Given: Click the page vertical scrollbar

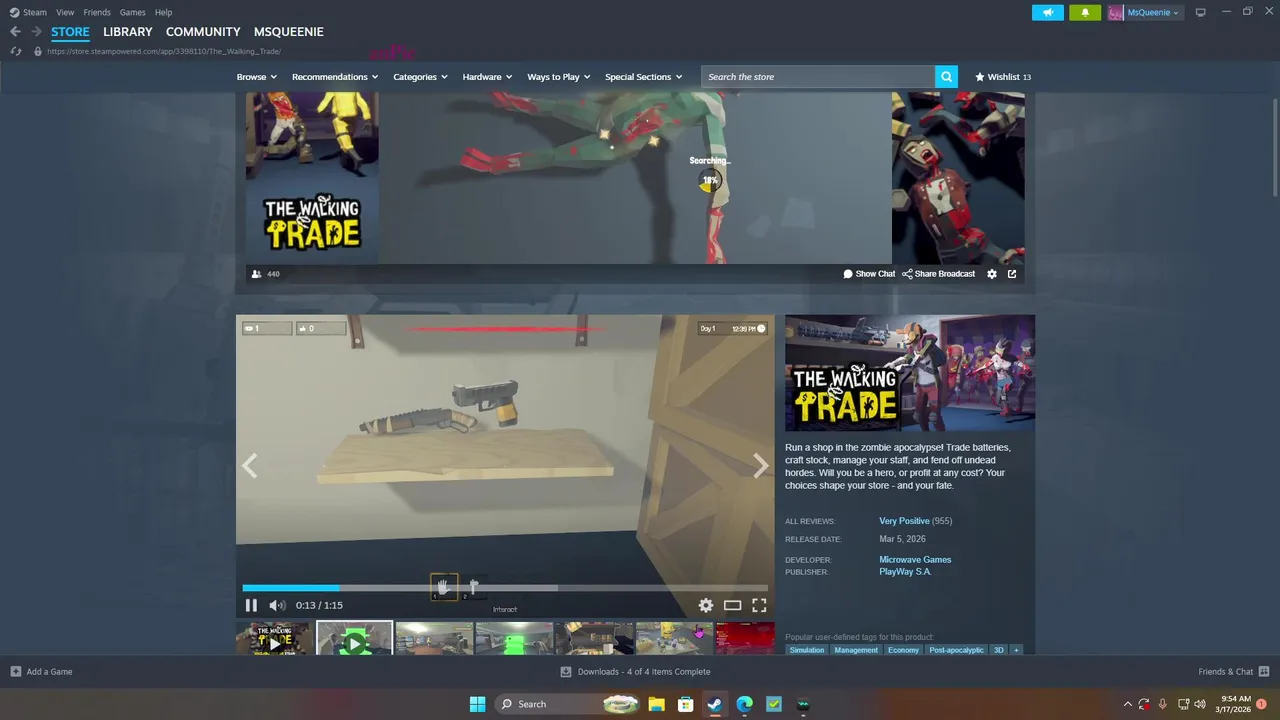Looking at the screenshot, I should [x=1274, y=148].
